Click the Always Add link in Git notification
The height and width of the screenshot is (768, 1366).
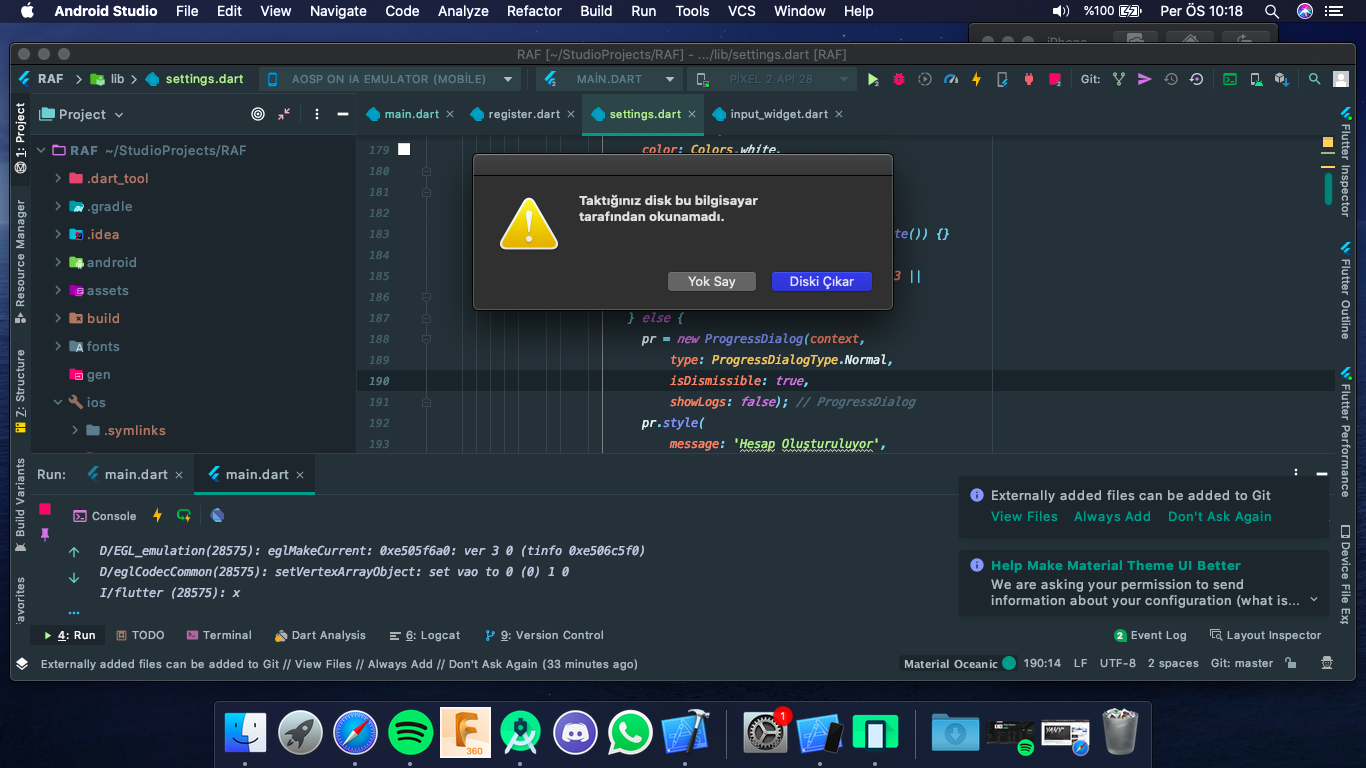(x=1112, y=517)
